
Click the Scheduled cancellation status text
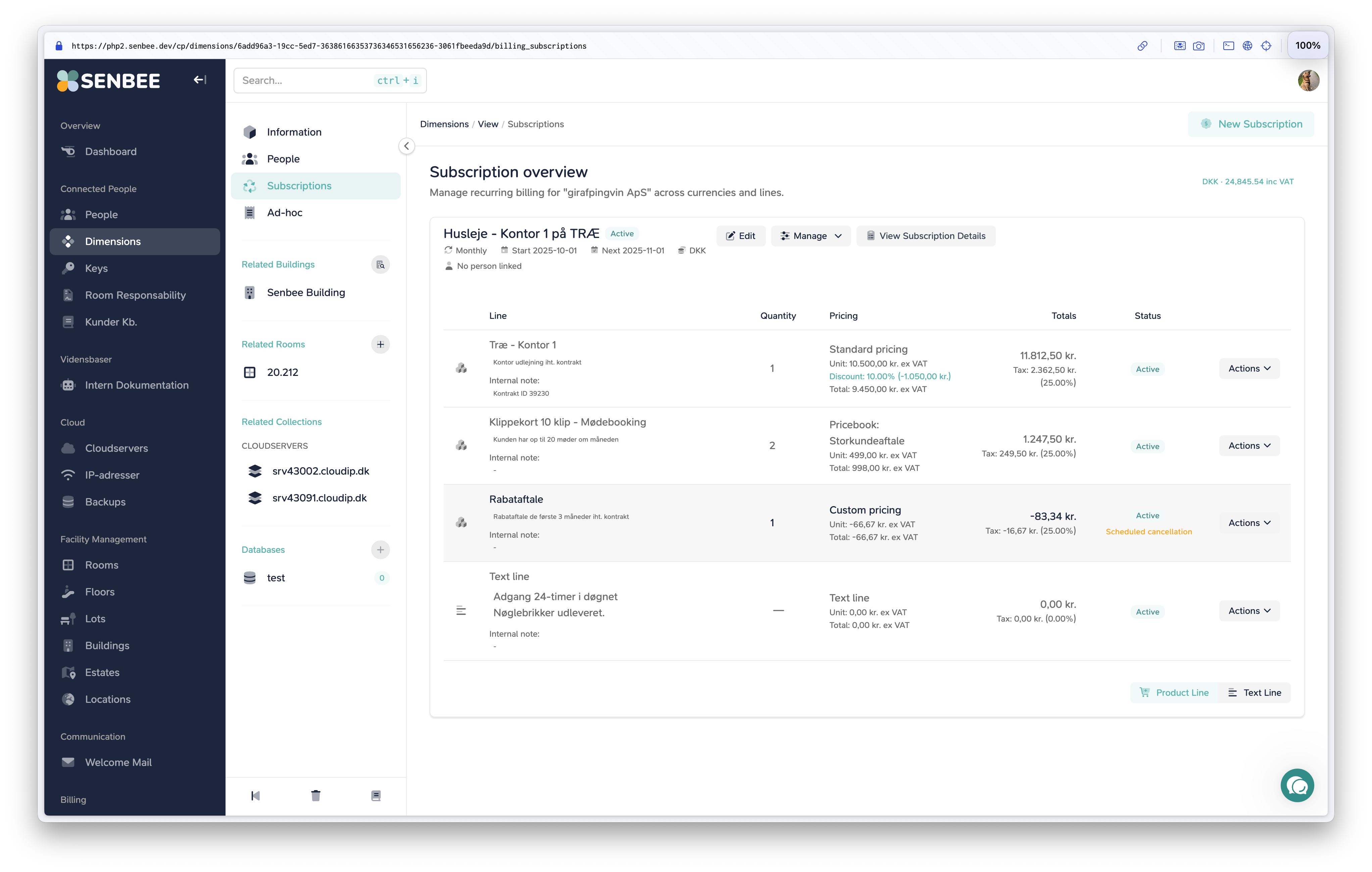(x=1148, y=532)
